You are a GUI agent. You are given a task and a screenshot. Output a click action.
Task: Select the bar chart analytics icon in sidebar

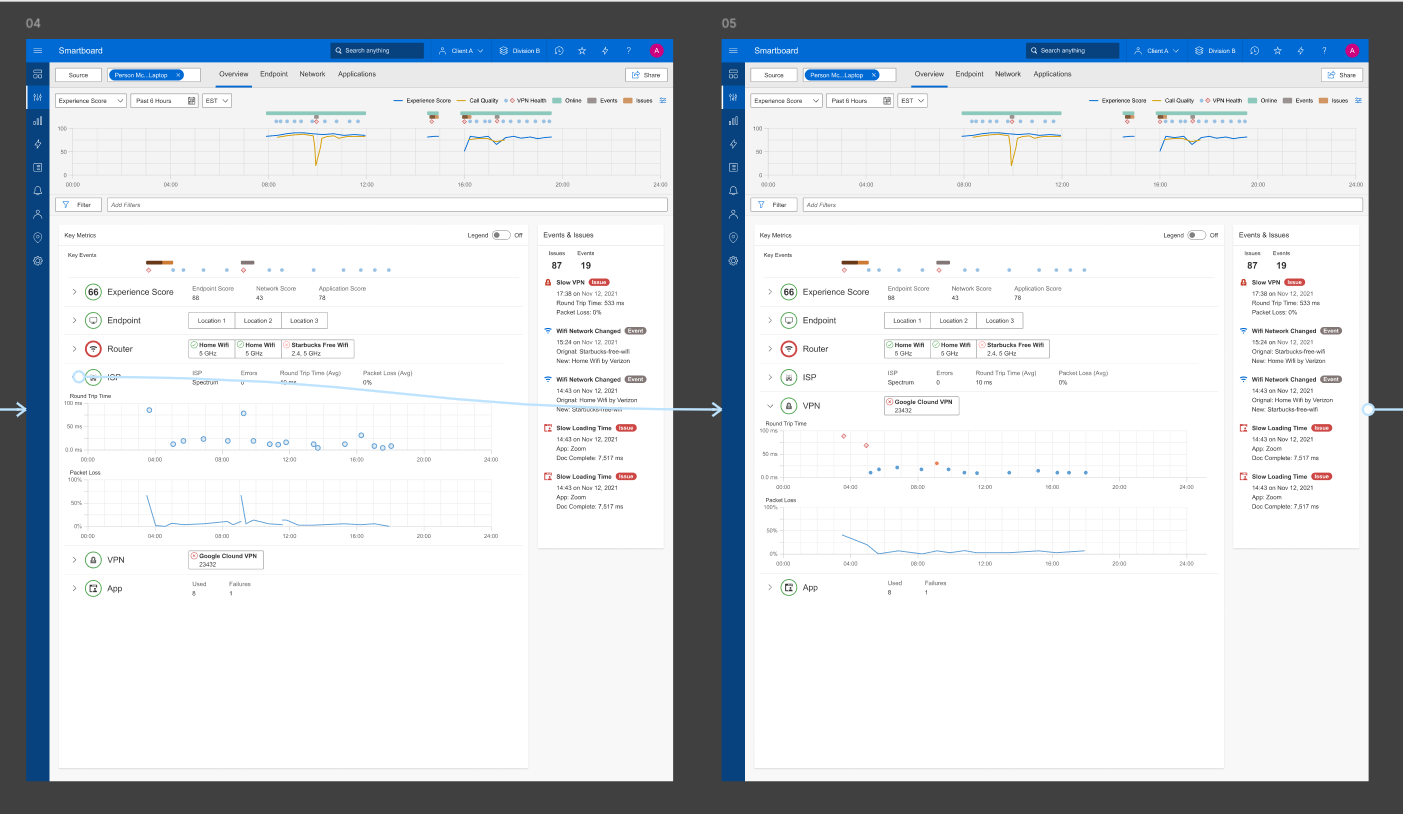click(37, 120)
